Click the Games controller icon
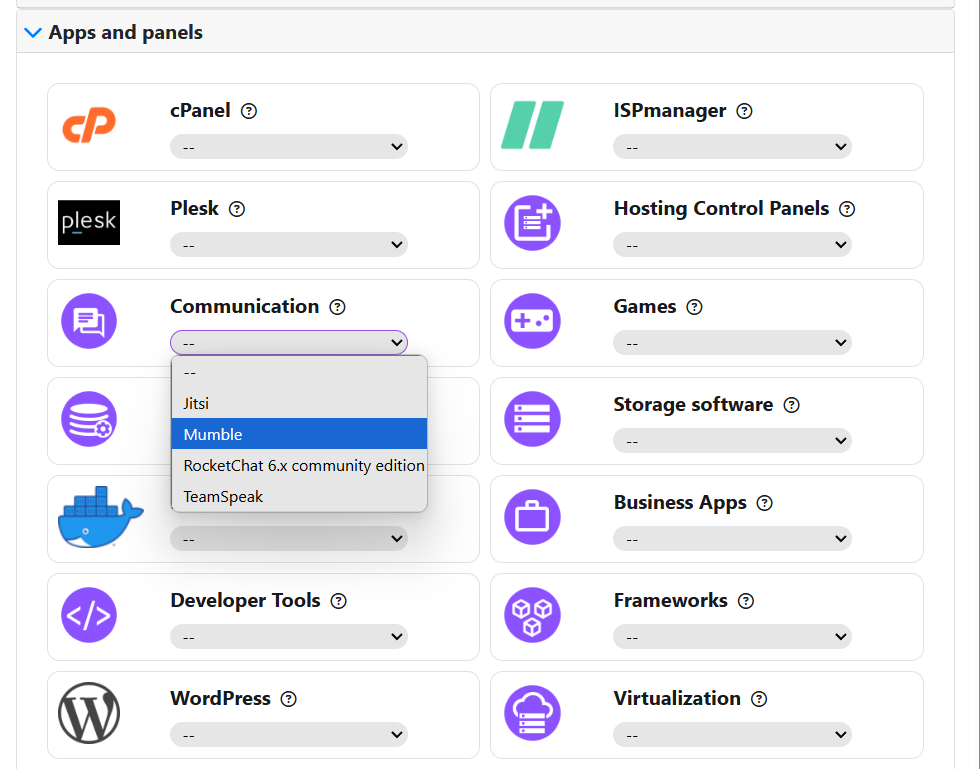The image size is (980, 769). tap(532, 321)
